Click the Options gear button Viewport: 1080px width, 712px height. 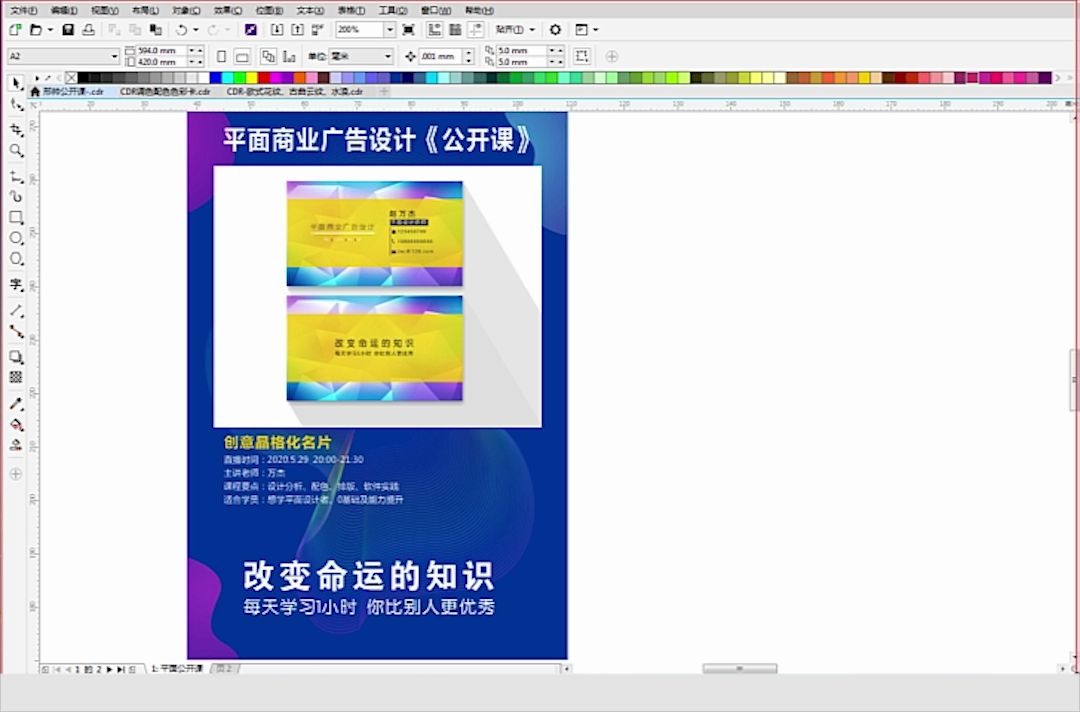pos(557,30)
